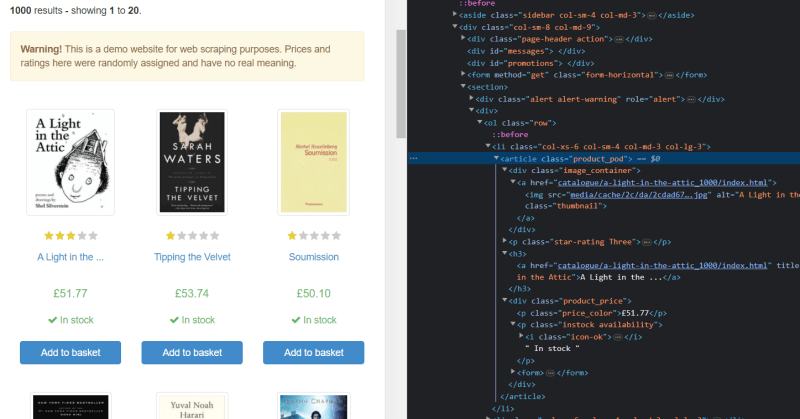Collapse the ol class row node
Screen dimensions: 800x419
coord(479,122)
